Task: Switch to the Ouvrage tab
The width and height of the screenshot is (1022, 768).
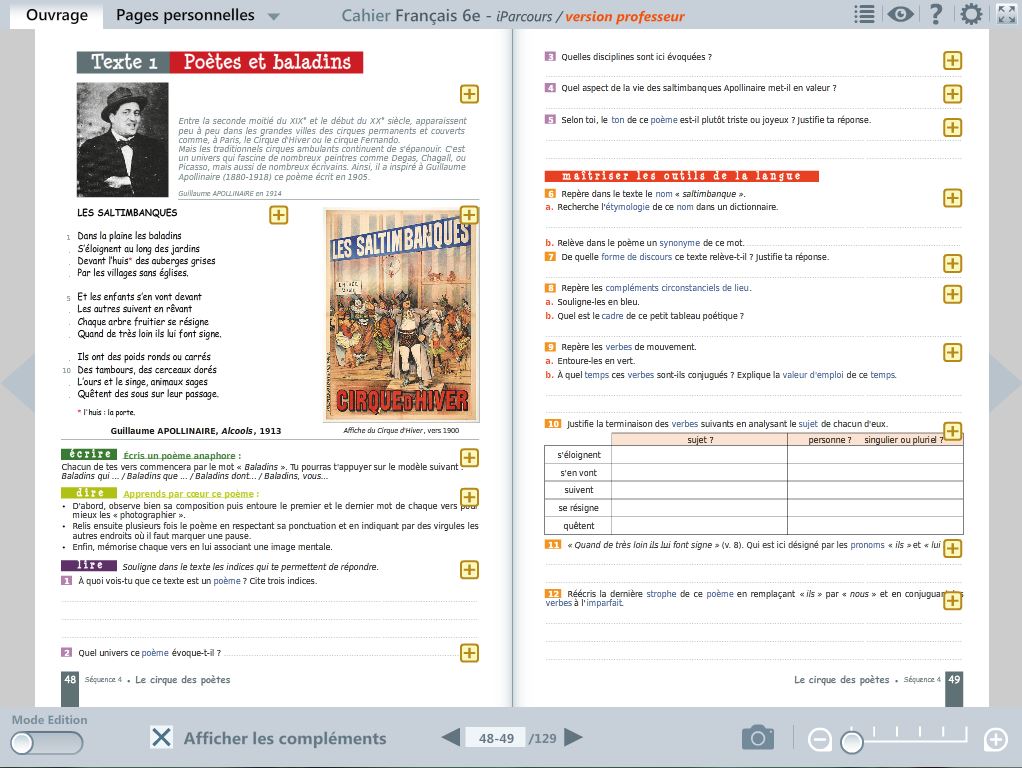Action: (56, 15)
